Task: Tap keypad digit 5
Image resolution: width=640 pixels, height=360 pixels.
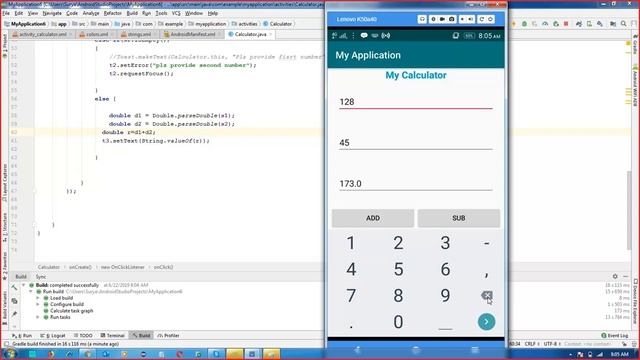Action: pos(398,269)
